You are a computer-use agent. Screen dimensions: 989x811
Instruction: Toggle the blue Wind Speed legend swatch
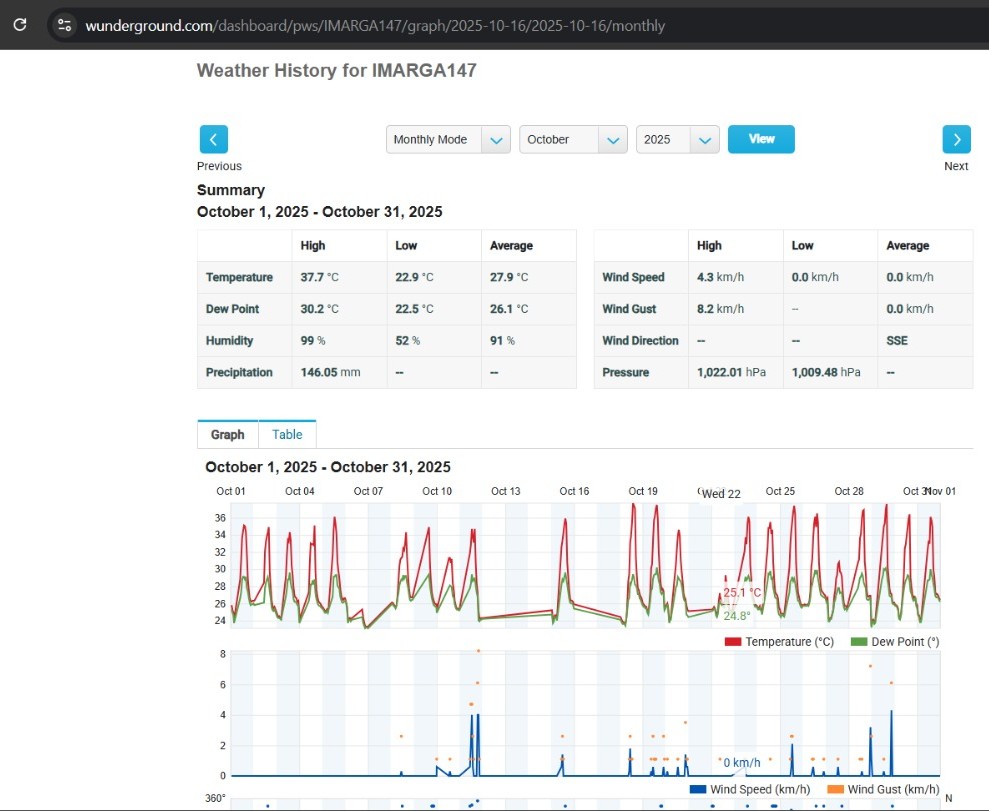[x=698, y=789]
